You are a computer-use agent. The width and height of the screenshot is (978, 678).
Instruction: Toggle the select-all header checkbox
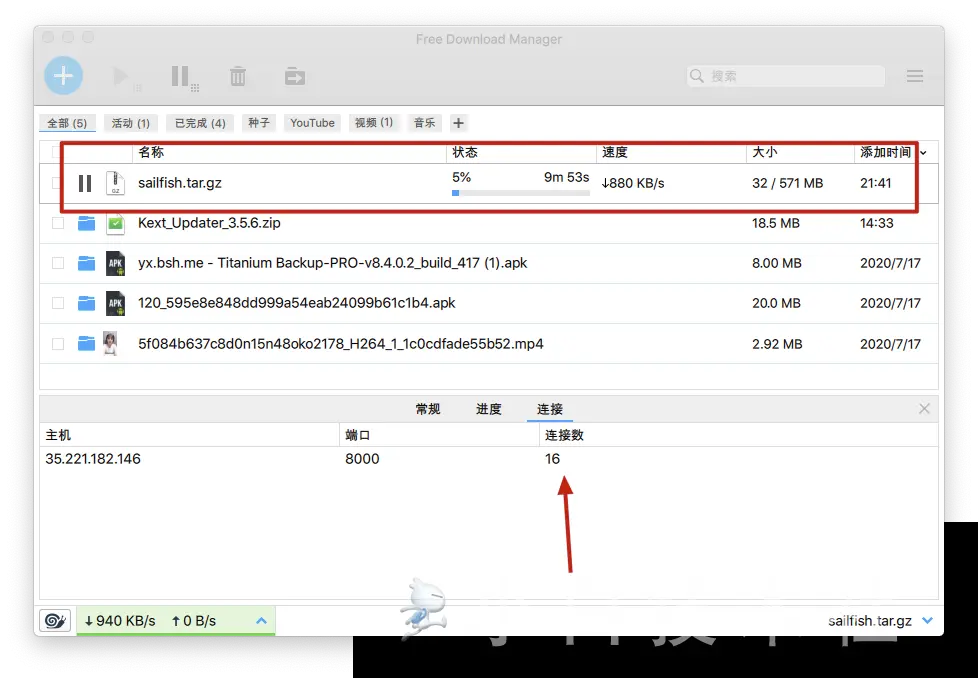(x=56, y=152)
